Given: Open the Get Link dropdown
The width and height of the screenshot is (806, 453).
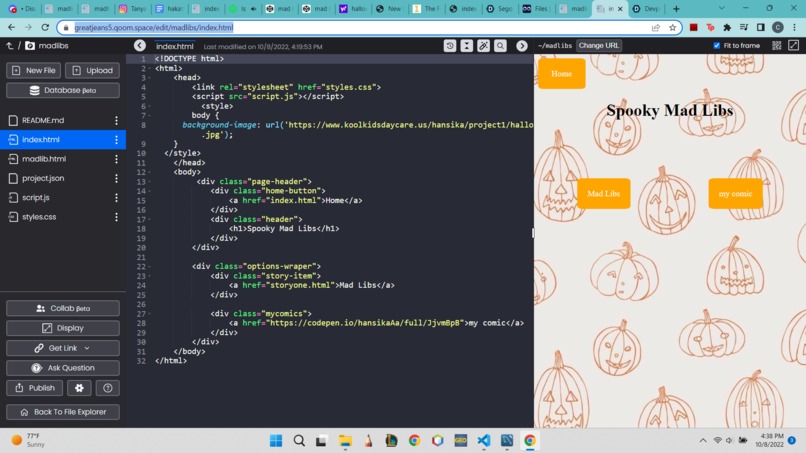Looking at the screenshot, I should click(63, 348).
